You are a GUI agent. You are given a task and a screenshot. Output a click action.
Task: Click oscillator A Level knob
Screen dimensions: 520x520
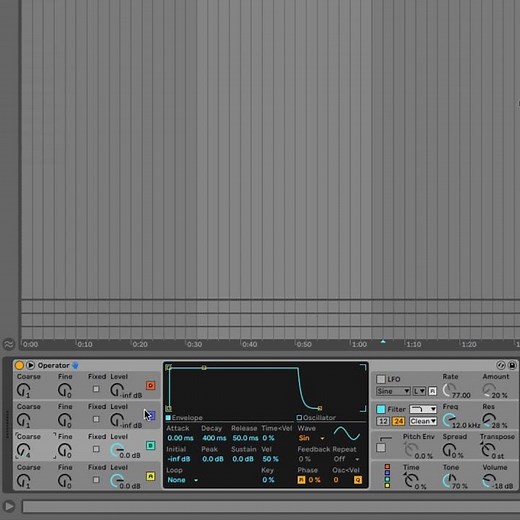click(117, 481)
